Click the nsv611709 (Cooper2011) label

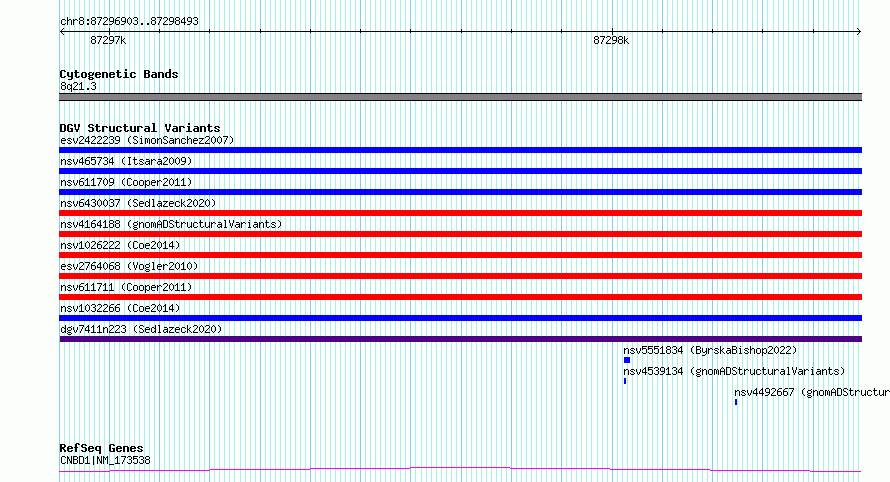pos(126,182)
